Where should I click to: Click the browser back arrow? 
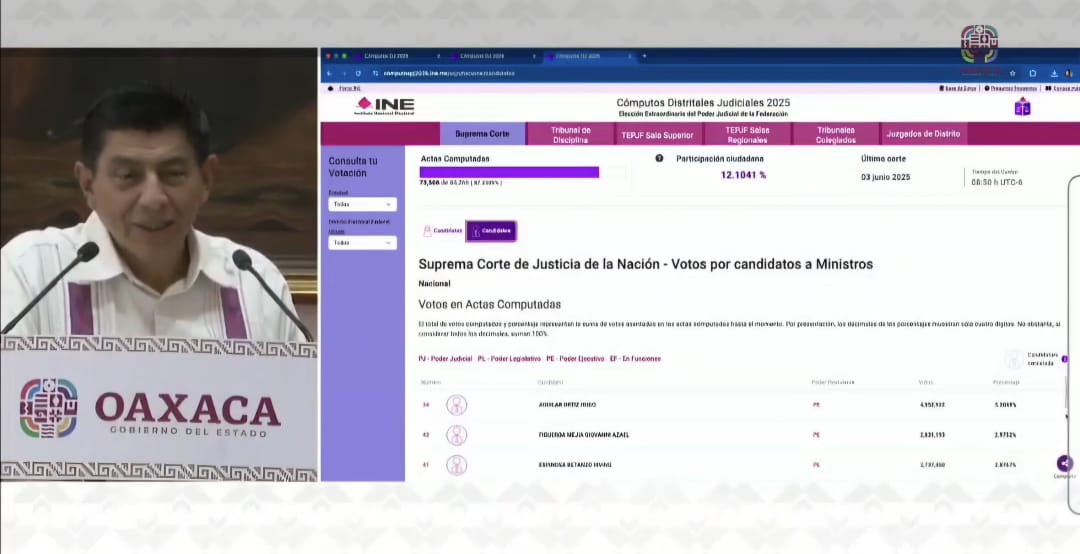(329, 73)
